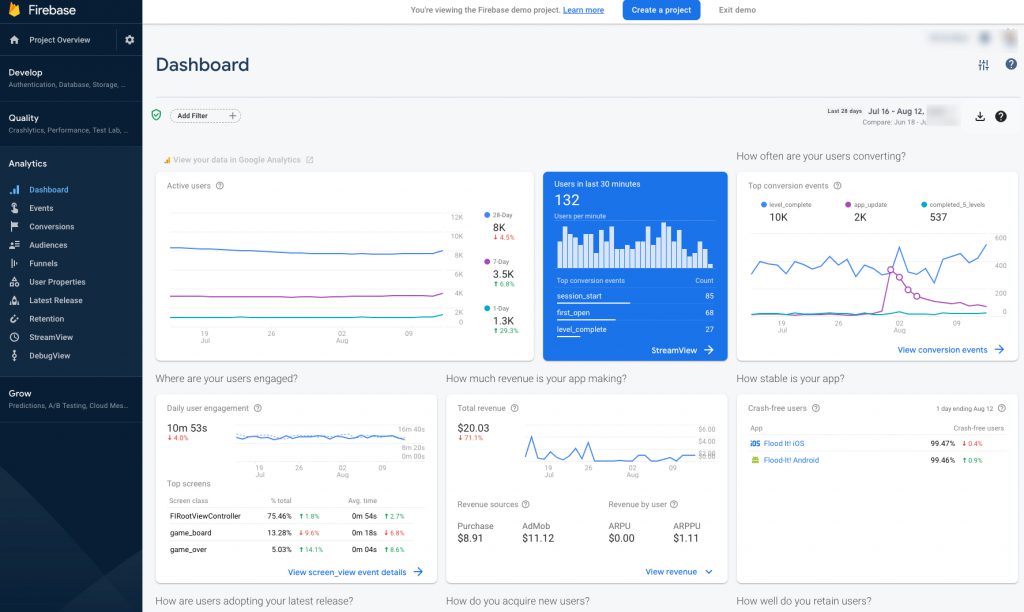Click the Funnels icon in sidebar
The height and width of the screenshot is (612, 1024).
point(14,263)
